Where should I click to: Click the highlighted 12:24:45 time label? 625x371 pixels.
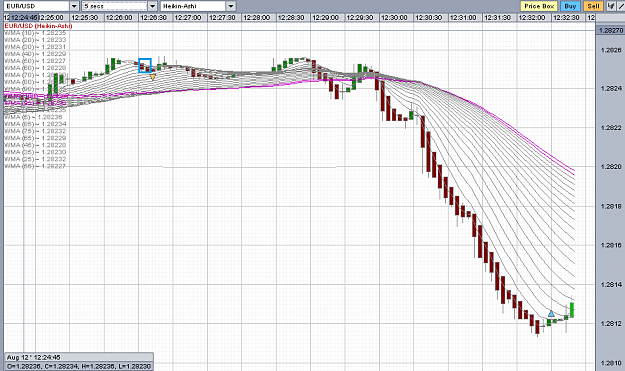click(x=24, y=18)
